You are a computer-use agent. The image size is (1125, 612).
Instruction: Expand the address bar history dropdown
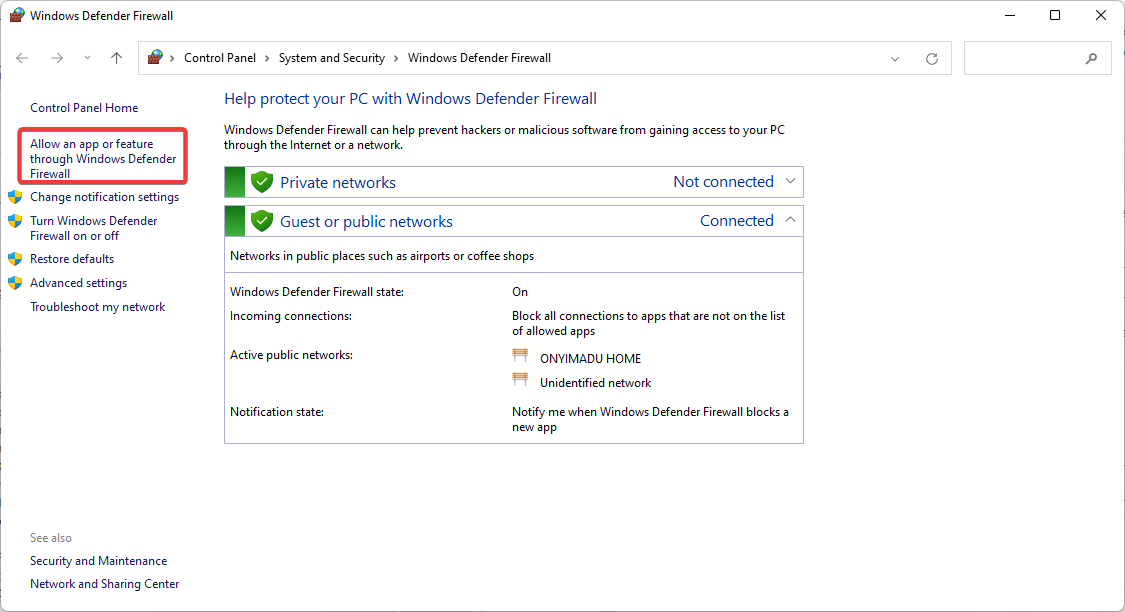(x=895, y=59)
